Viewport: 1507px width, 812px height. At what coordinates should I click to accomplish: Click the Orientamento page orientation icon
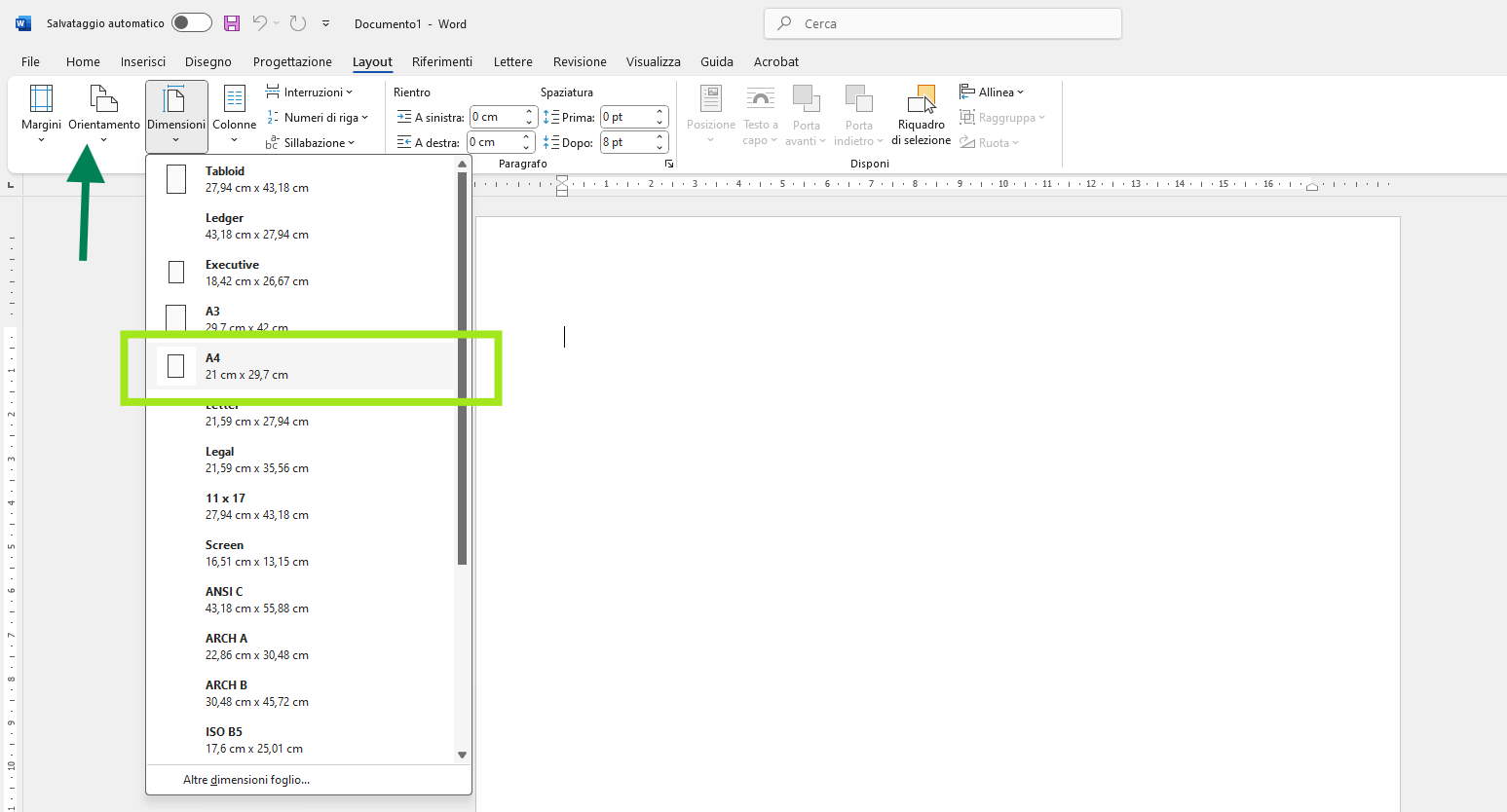coord(103,100)
